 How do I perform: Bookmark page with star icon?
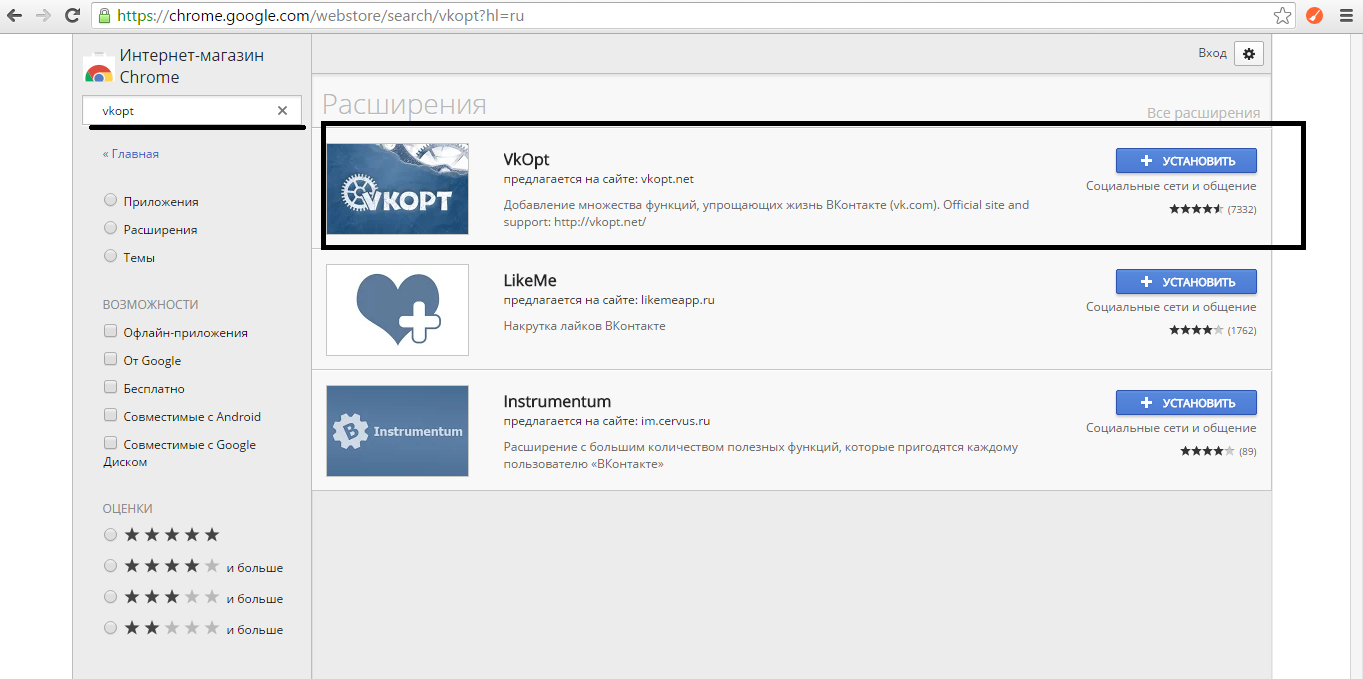pyautogui.click(x=1282, y=16)
